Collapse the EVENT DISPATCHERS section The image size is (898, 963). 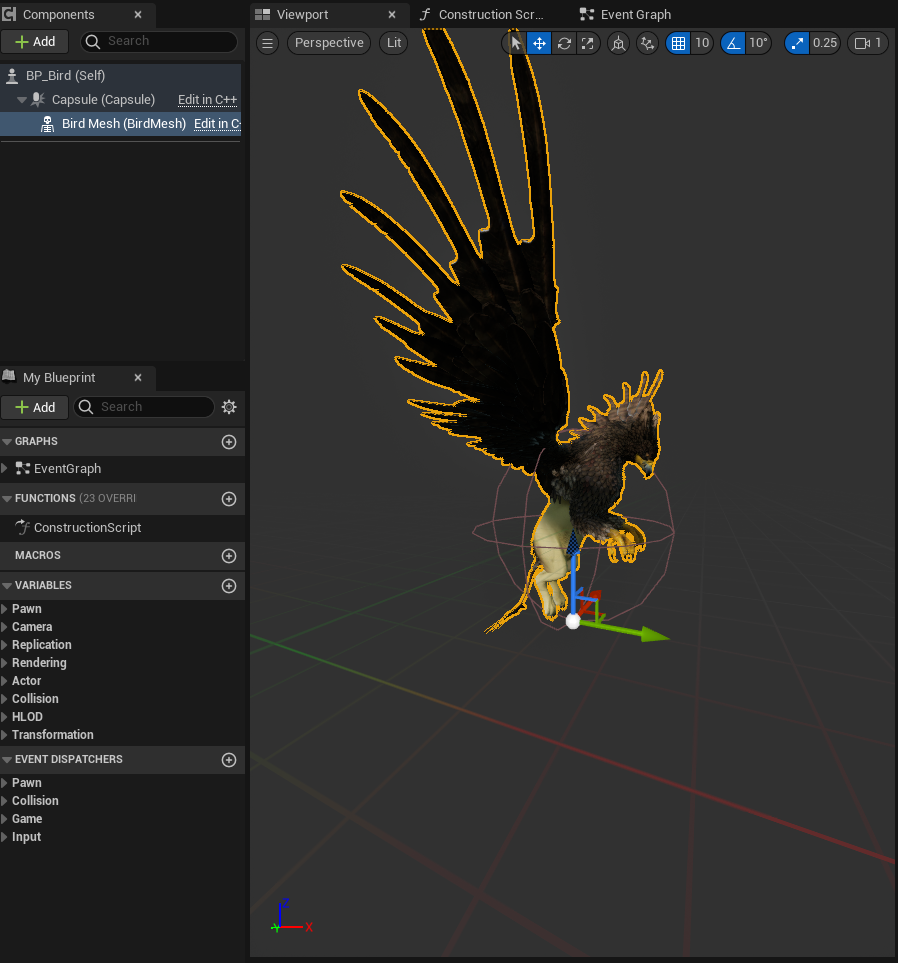pos(7,760)
